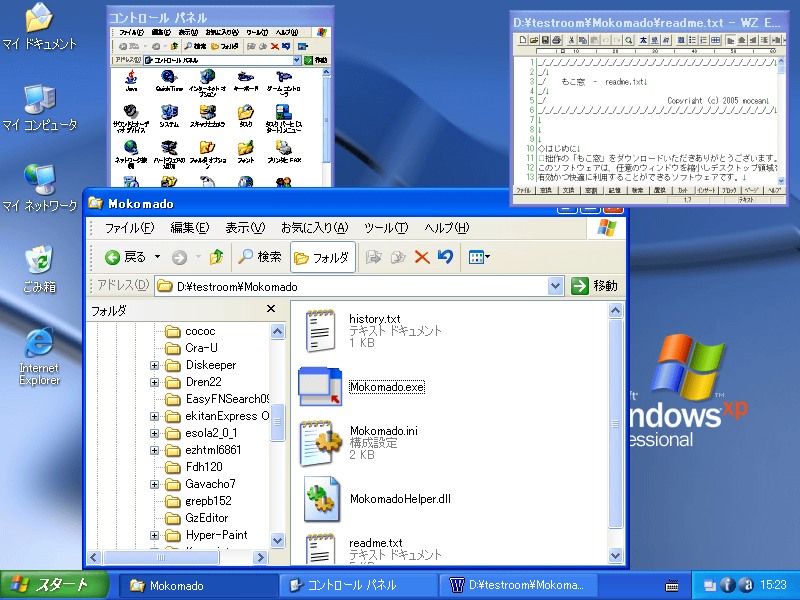Click the new document icon in WZ Editor
800x600 pixels.
(x=522, y=40)
